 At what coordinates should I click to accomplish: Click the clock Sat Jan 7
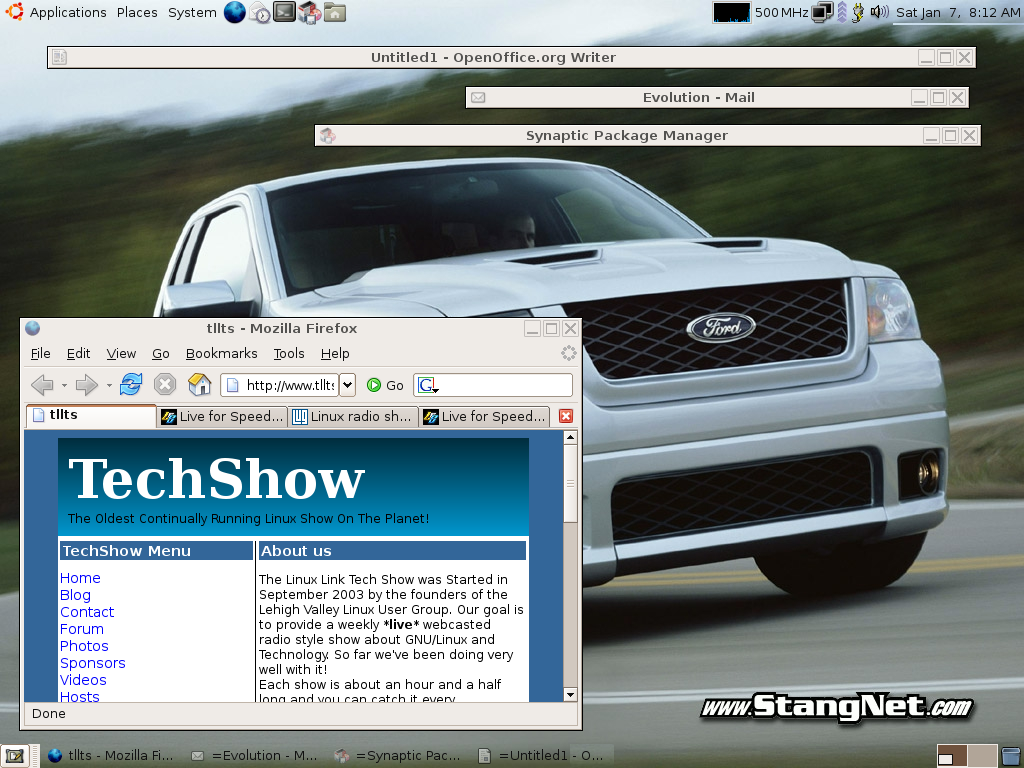957,12
